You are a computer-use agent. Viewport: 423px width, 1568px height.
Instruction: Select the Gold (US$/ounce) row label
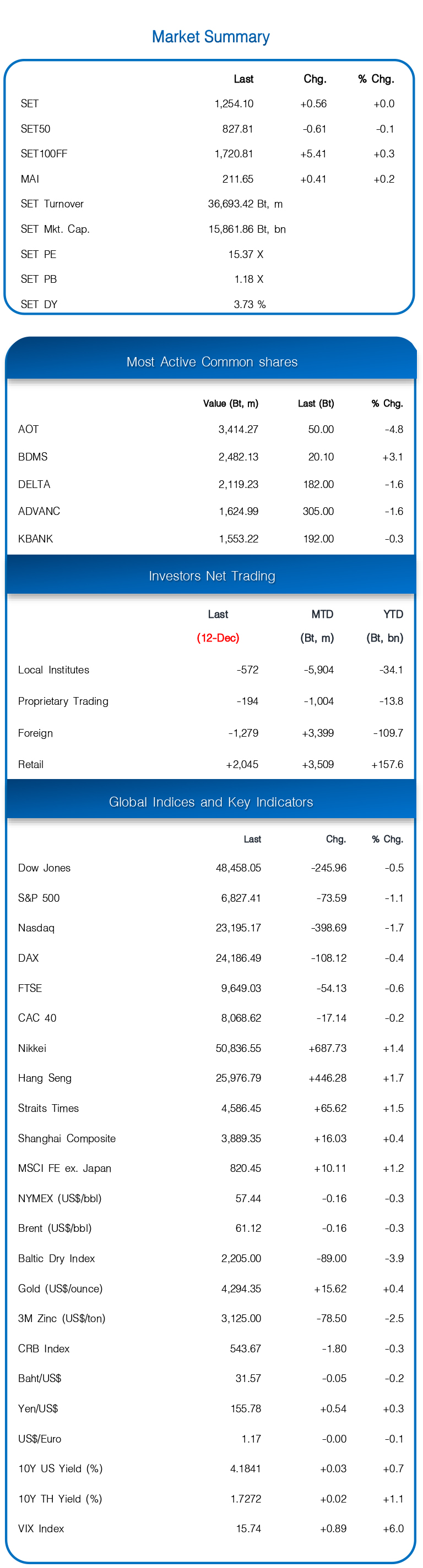pos(61,1289)
